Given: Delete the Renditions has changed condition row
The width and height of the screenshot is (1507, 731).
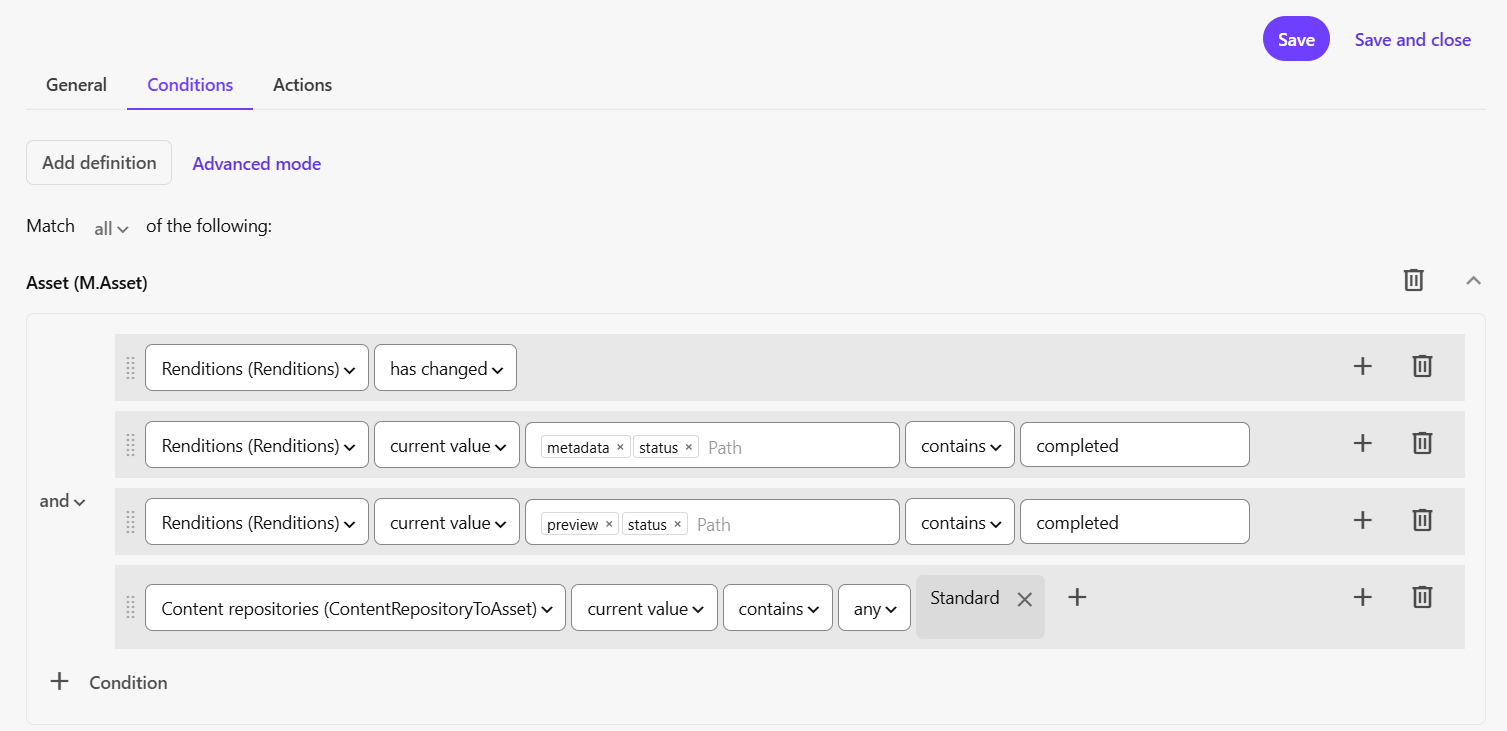Looking at the screenshot, I should [1422, 366].
